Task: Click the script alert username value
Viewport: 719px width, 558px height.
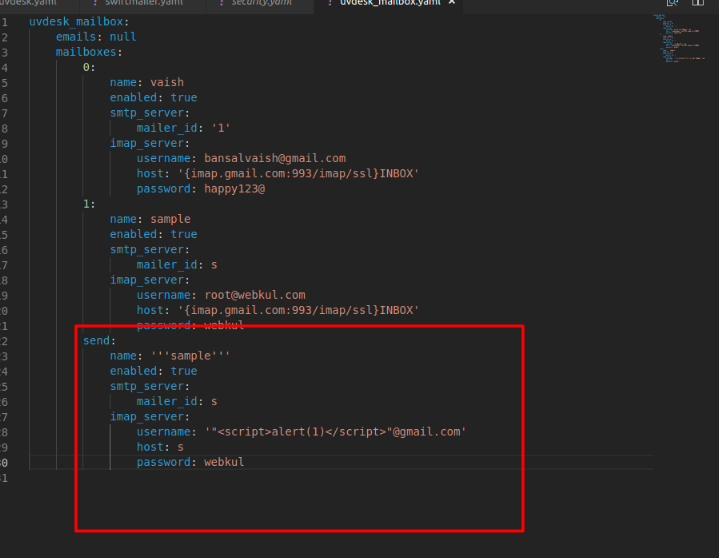Action: 335,432
